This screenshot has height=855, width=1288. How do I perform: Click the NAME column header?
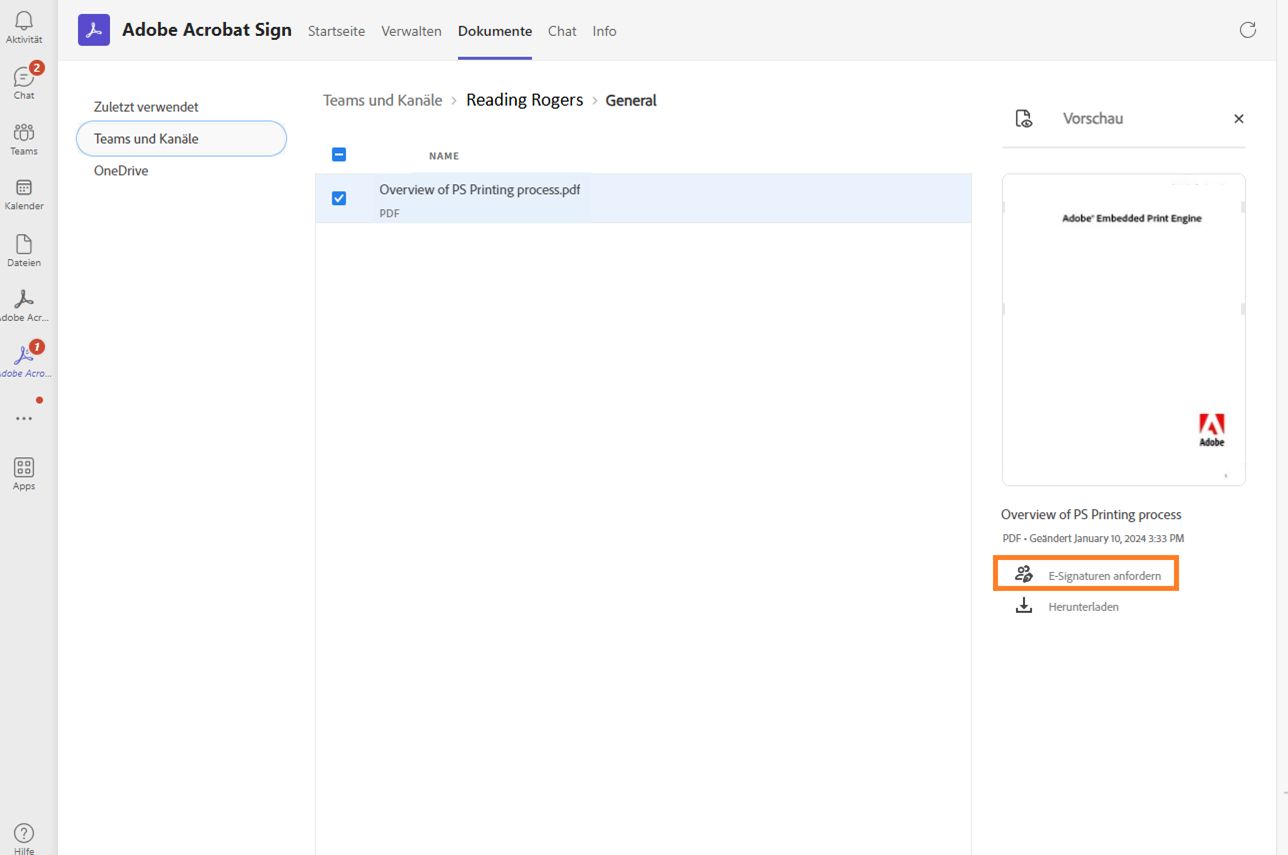click(444, 156)
